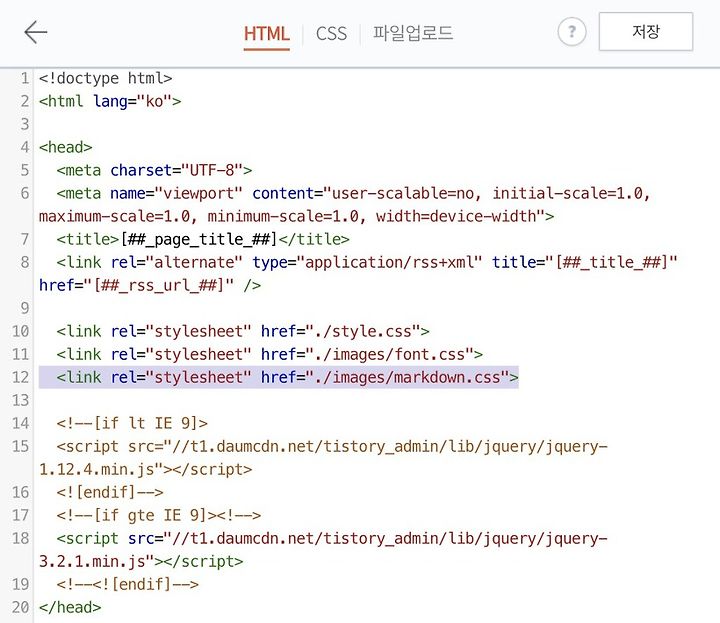The image size is (720, 623).
Task: Click the jquery-1.12.4.min.js script filename
Action: pyautogui.click(x=323, y=458)
